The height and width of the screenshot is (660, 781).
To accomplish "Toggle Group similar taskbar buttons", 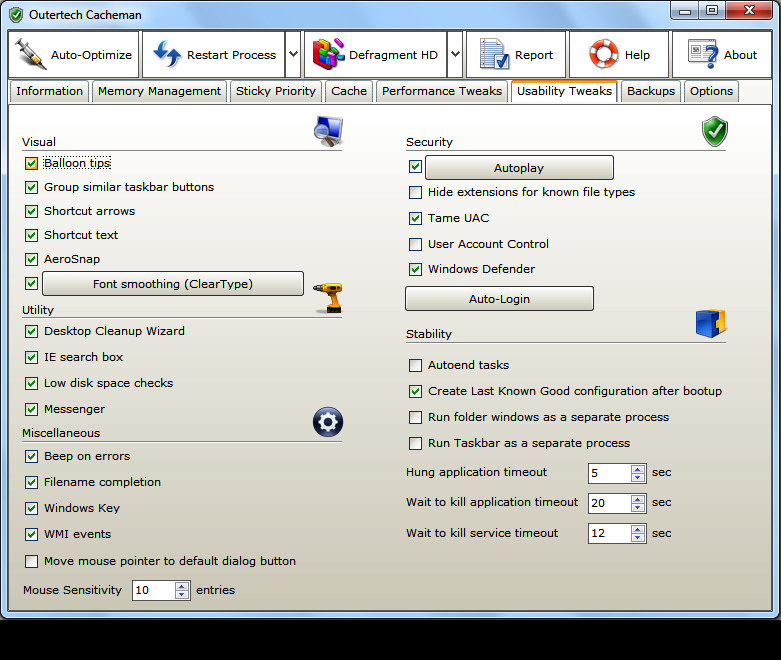I will (31, 187).
